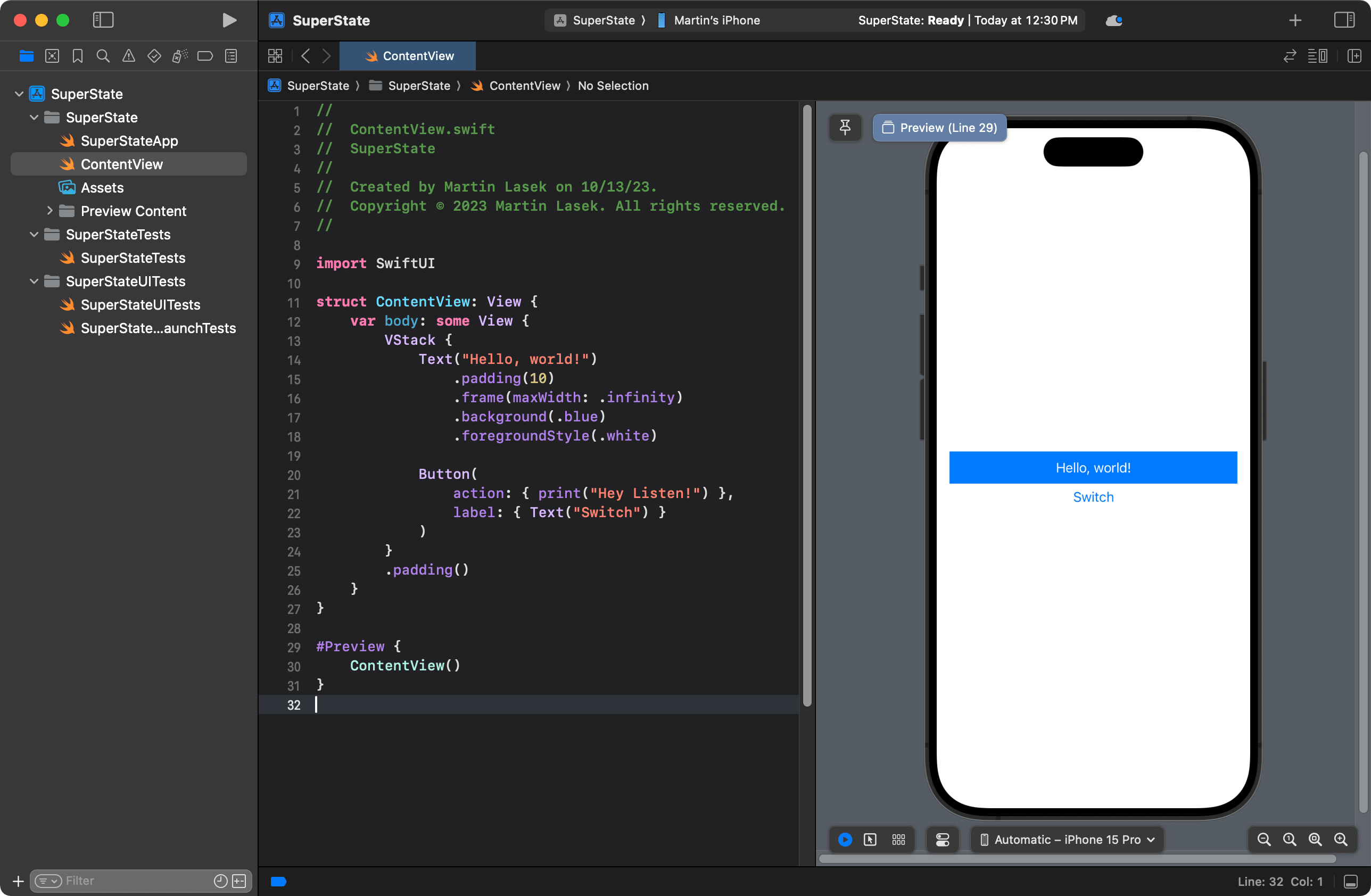Viewport: 1371px width, 896px height.
Task: Open the SuperStateApp swift file
Action: 128,140
